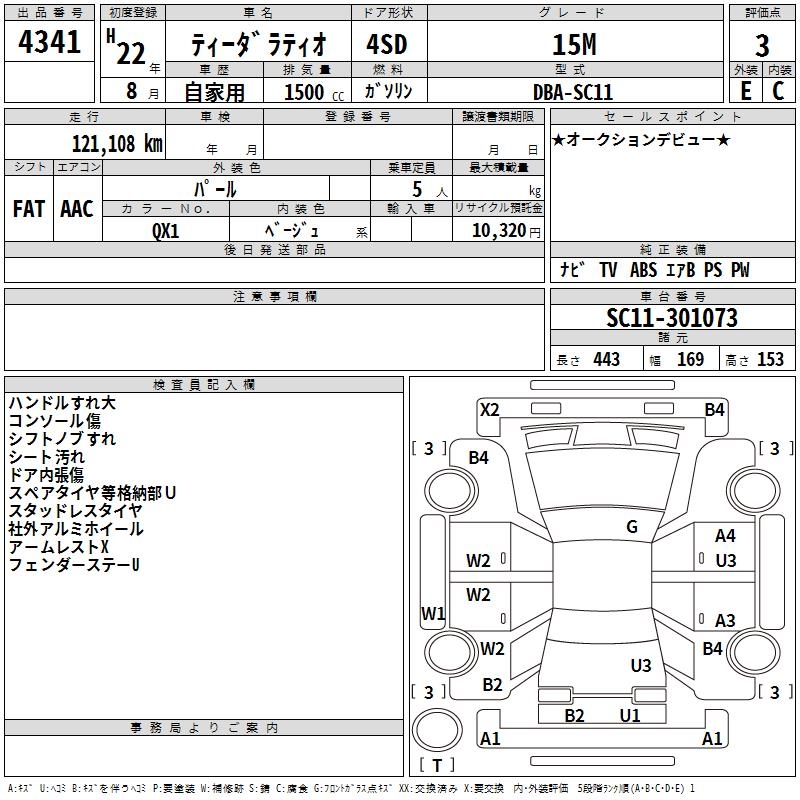This screenshot has width=800, height=800.
Task: Select the A3 damage mark on the diagram
Action: click(725, 621)
